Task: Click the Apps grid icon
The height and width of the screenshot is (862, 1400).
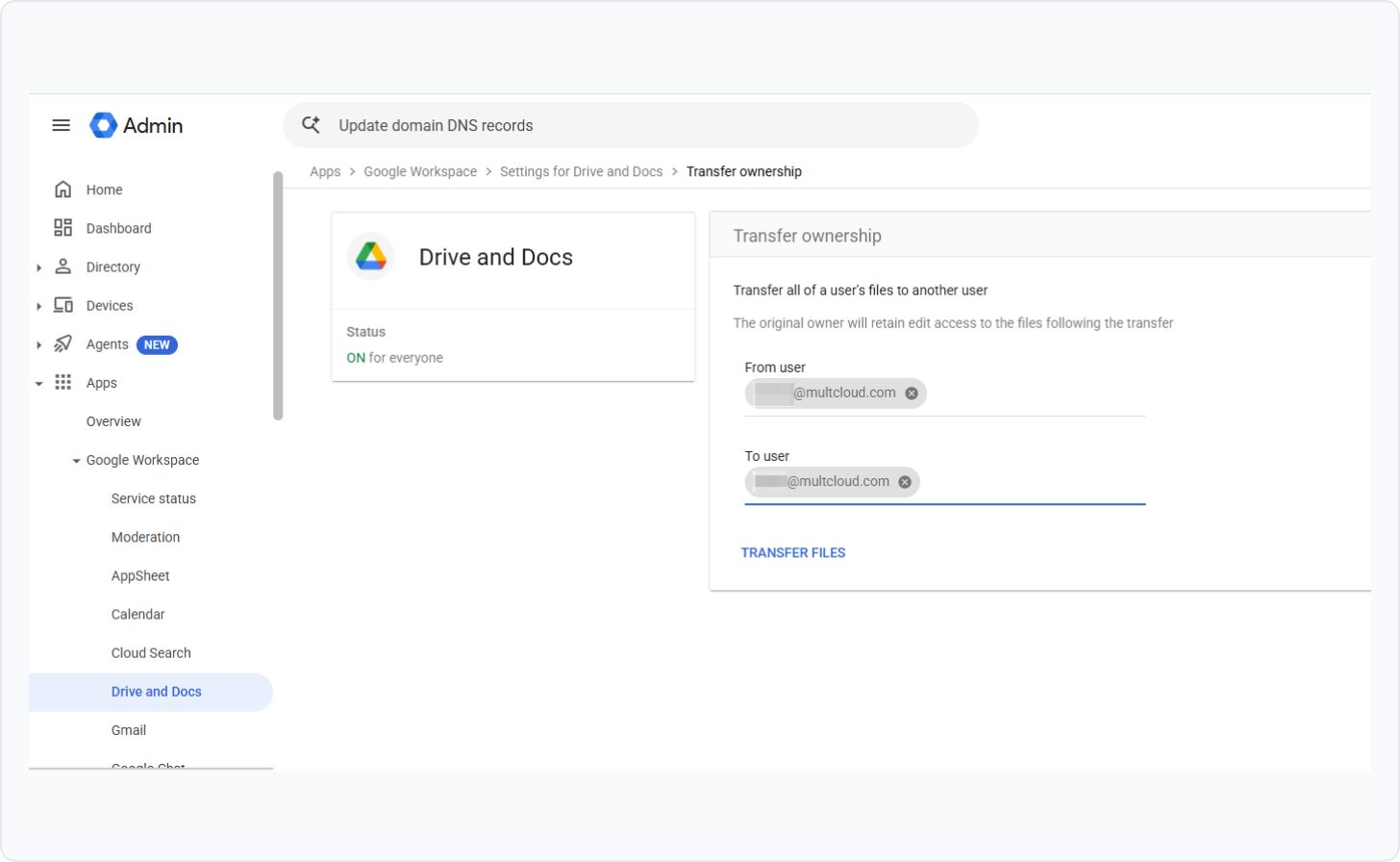Action: coord(63,382)
